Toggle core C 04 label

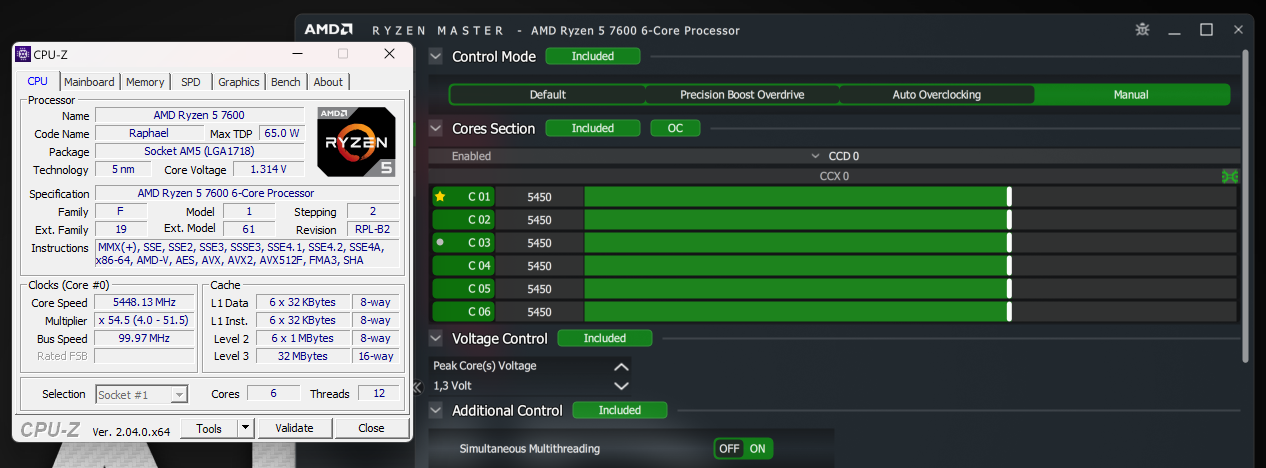463,266
